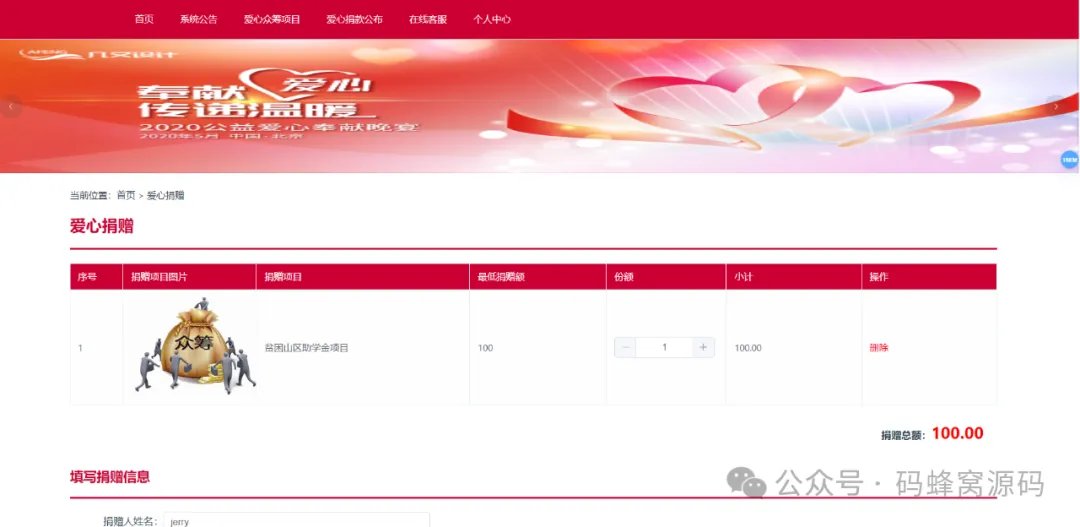Click the 捐赠人姓名 field label
The height and width of the screenshot is (527, 1080).
pos(131,521)
